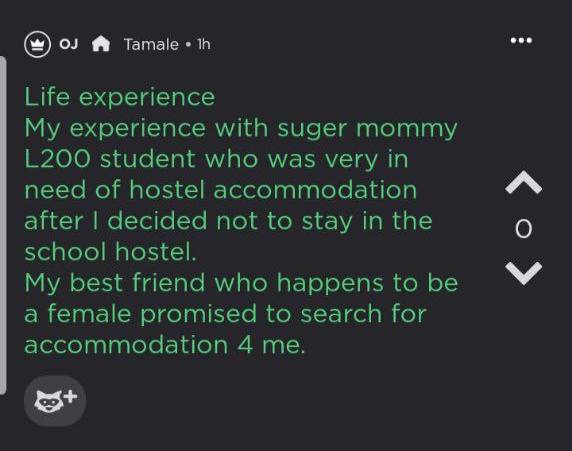Image resolution: width=572 pixels, height=451 pixels.
Task: Click the 1h timestamp
Action: pyautogui.click(x=204, y=45)
